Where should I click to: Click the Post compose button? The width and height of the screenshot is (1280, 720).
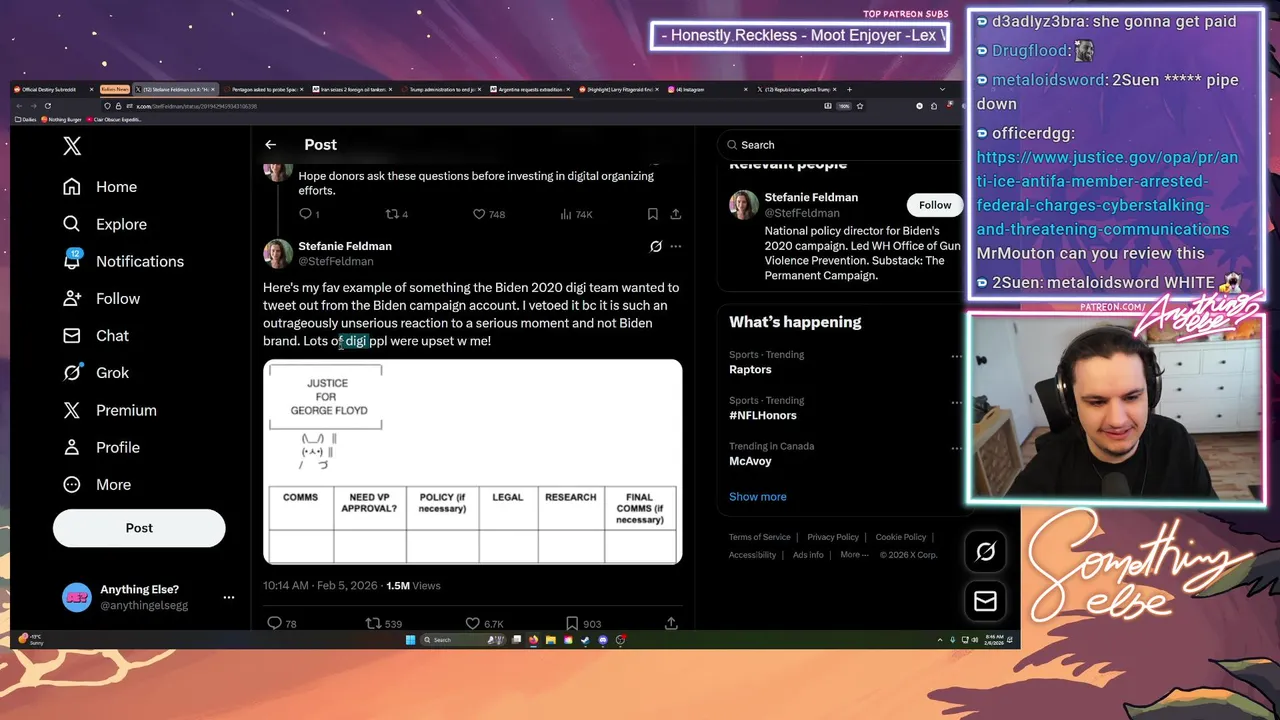tap(139, 528)
